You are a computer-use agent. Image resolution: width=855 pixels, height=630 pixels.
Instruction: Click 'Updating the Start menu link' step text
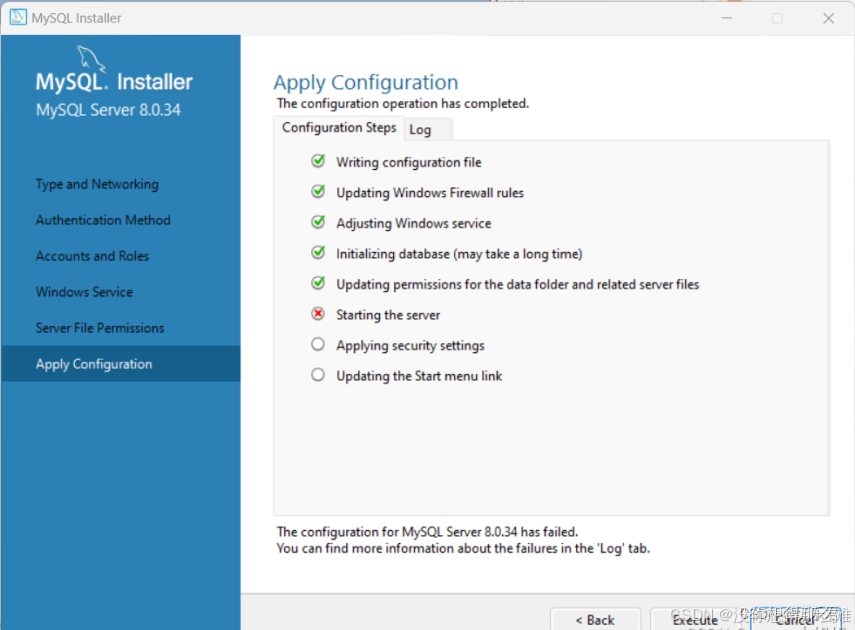[x=419, y=376]
